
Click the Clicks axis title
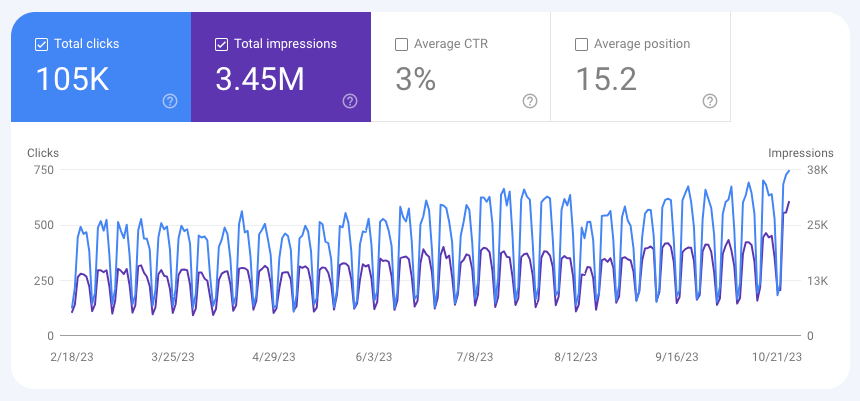pos(43,153)
